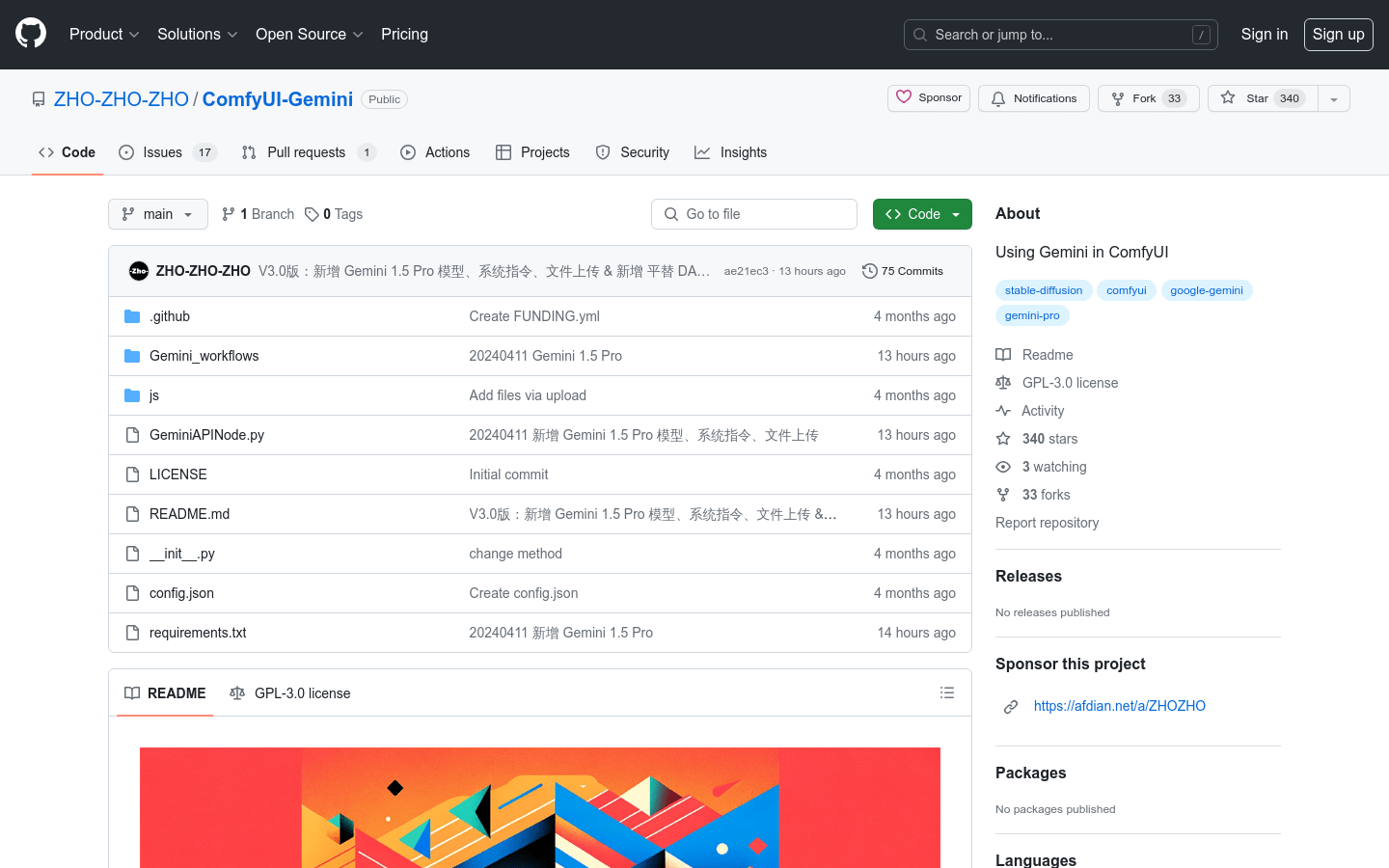Fork the repository

point(1148,98)
